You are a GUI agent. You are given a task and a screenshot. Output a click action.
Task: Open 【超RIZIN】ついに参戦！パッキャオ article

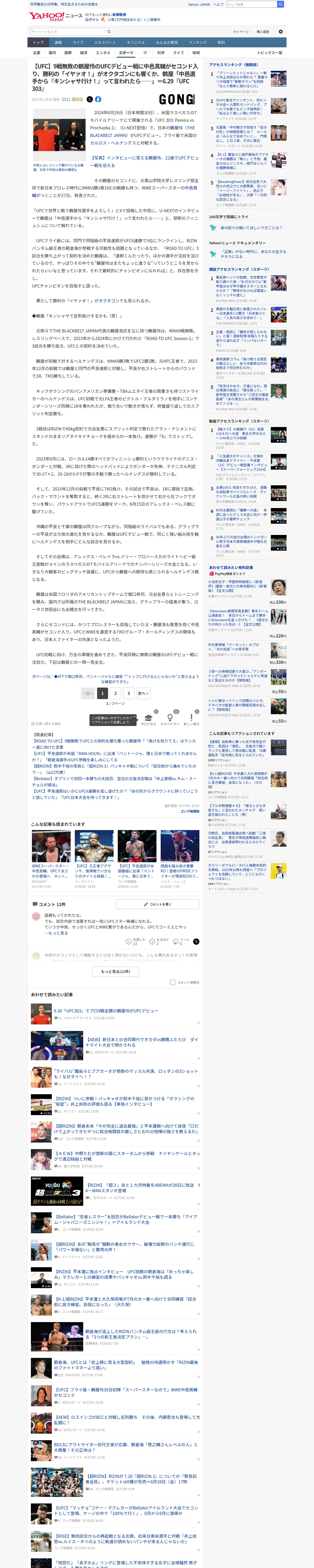(x=124, y=1101)
